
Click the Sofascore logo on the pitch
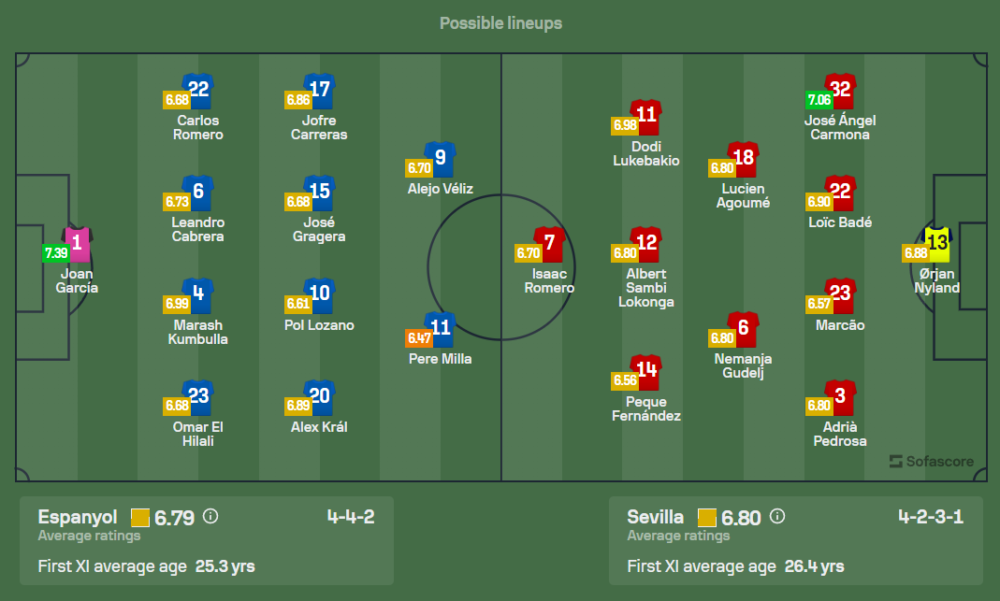[929, 461]
